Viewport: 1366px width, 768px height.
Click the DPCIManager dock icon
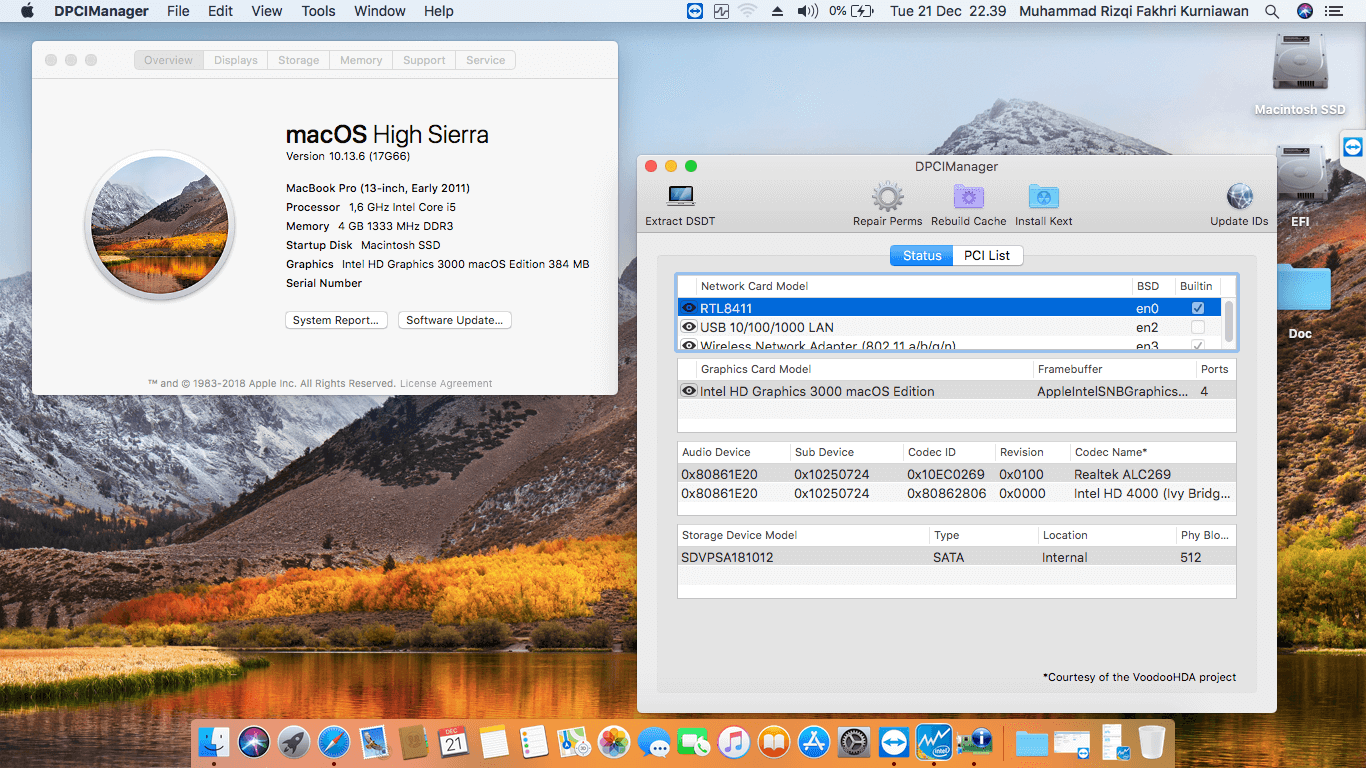[974, 742]
